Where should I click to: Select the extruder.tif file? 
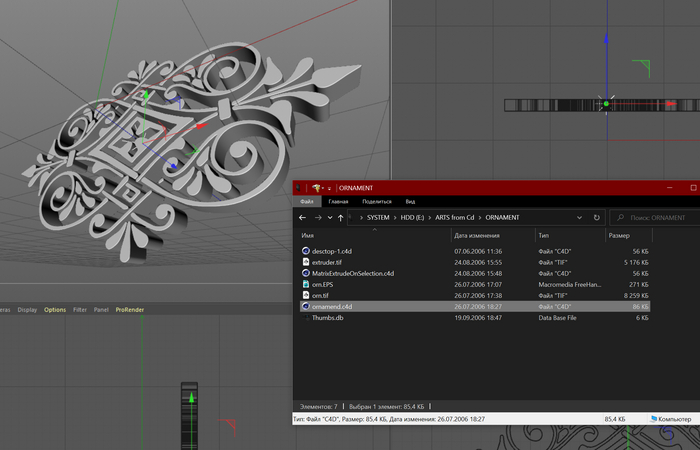(328, 262)
